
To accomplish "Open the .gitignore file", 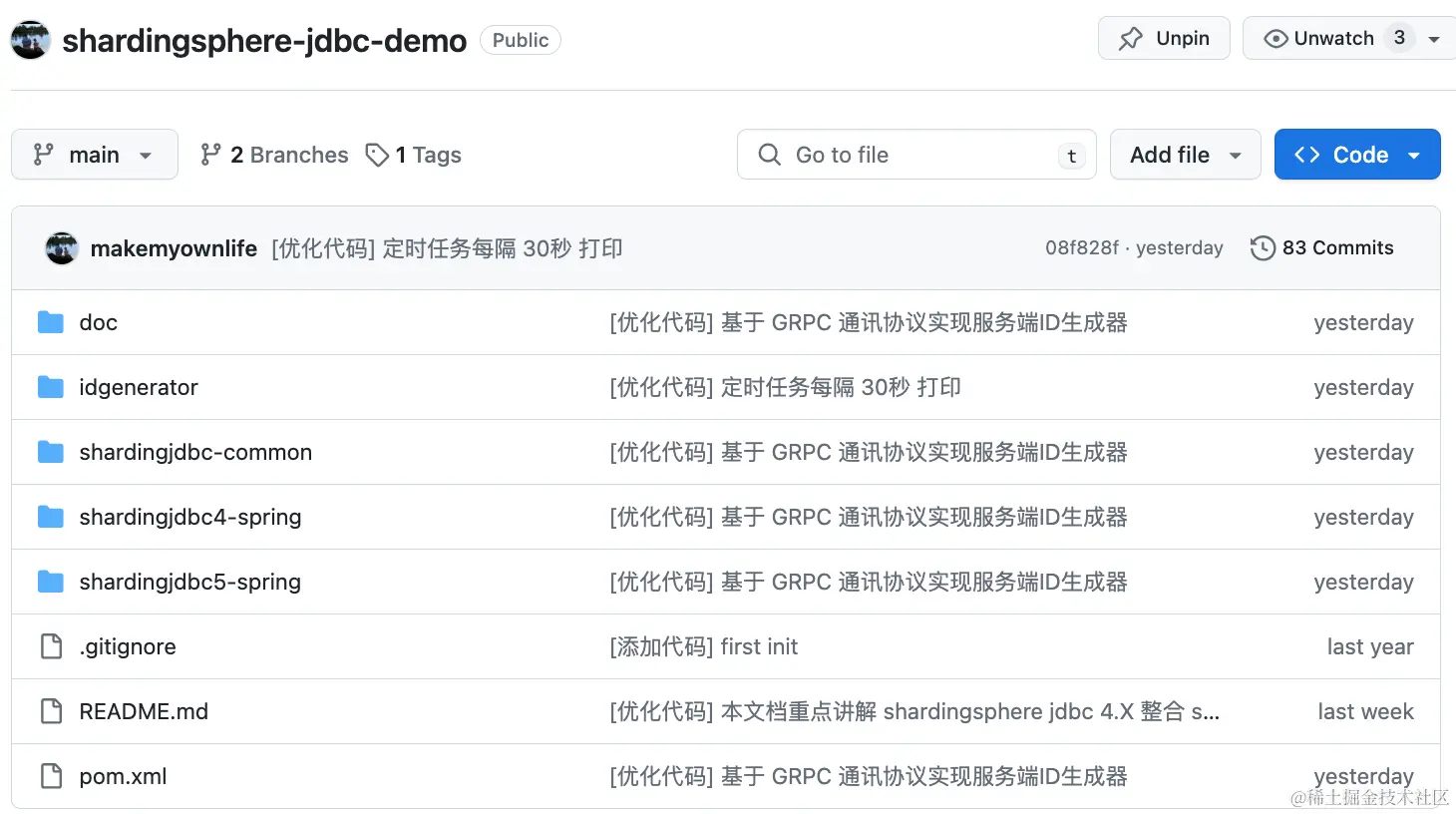I will (x=128, y=646).
